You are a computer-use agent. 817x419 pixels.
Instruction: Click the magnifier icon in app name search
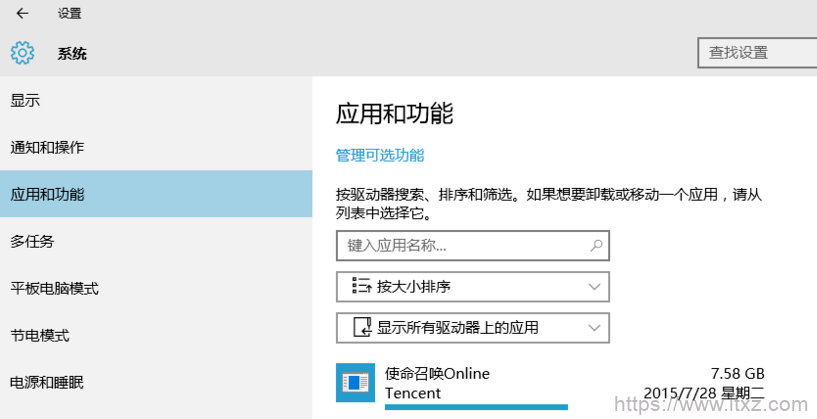click(x=596, y=245)
